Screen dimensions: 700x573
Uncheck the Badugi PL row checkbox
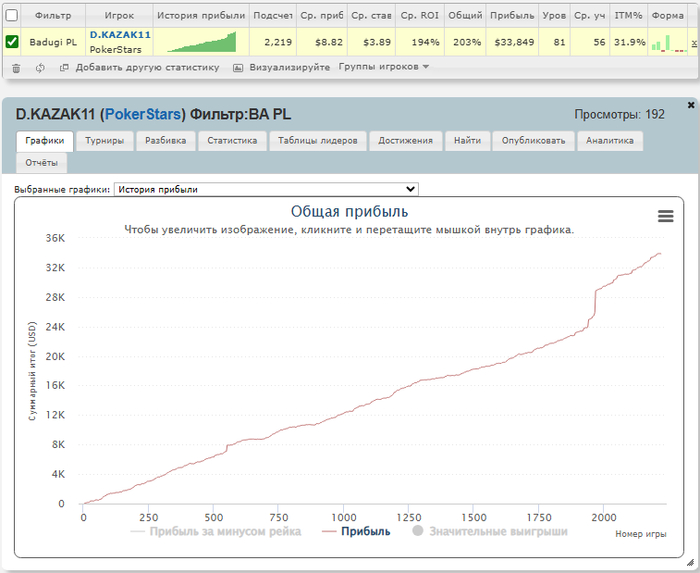(12, 42)
